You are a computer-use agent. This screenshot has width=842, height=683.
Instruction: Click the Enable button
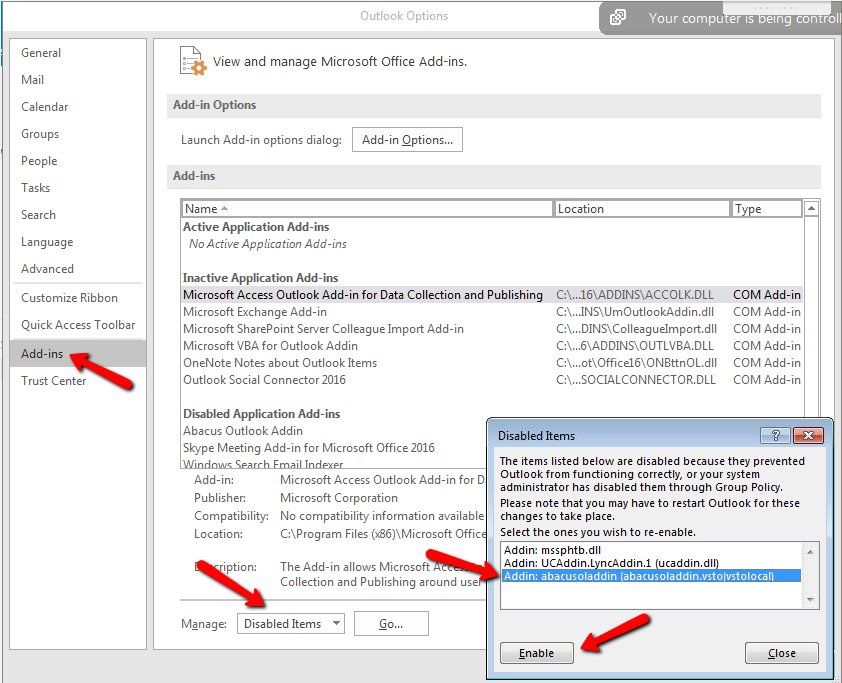536,653
